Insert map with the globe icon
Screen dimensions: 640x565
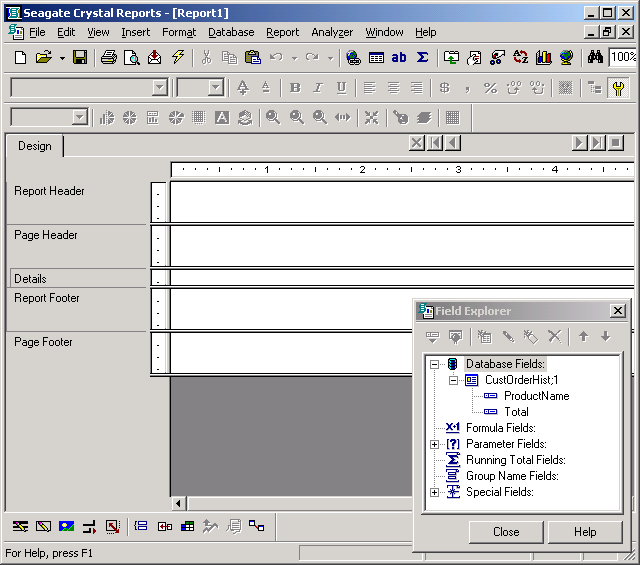click(x=567, y=58)
